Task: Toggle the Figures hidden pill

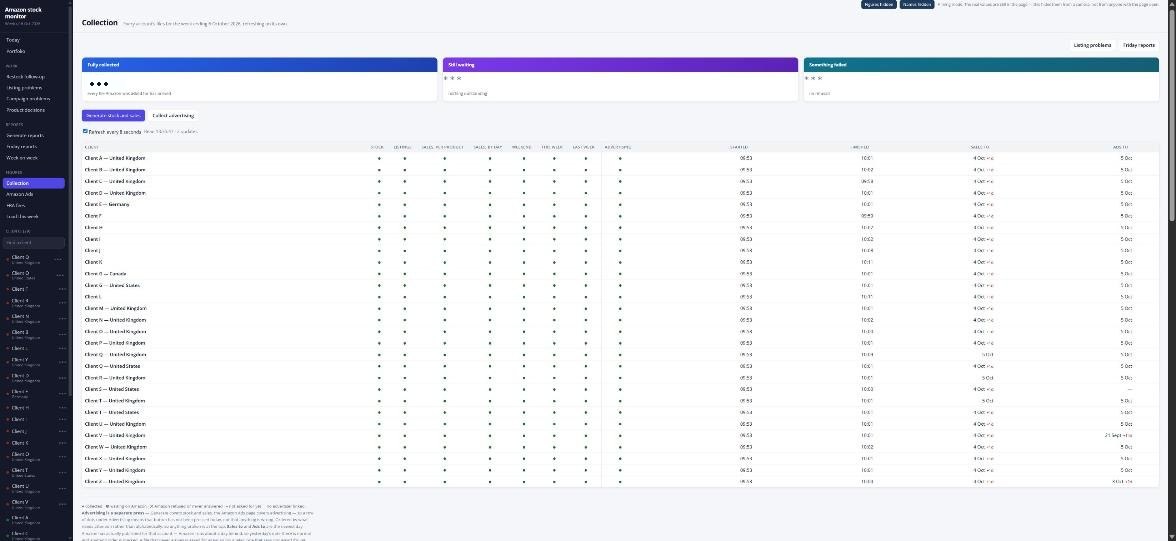Action: [x=878, y=5]
